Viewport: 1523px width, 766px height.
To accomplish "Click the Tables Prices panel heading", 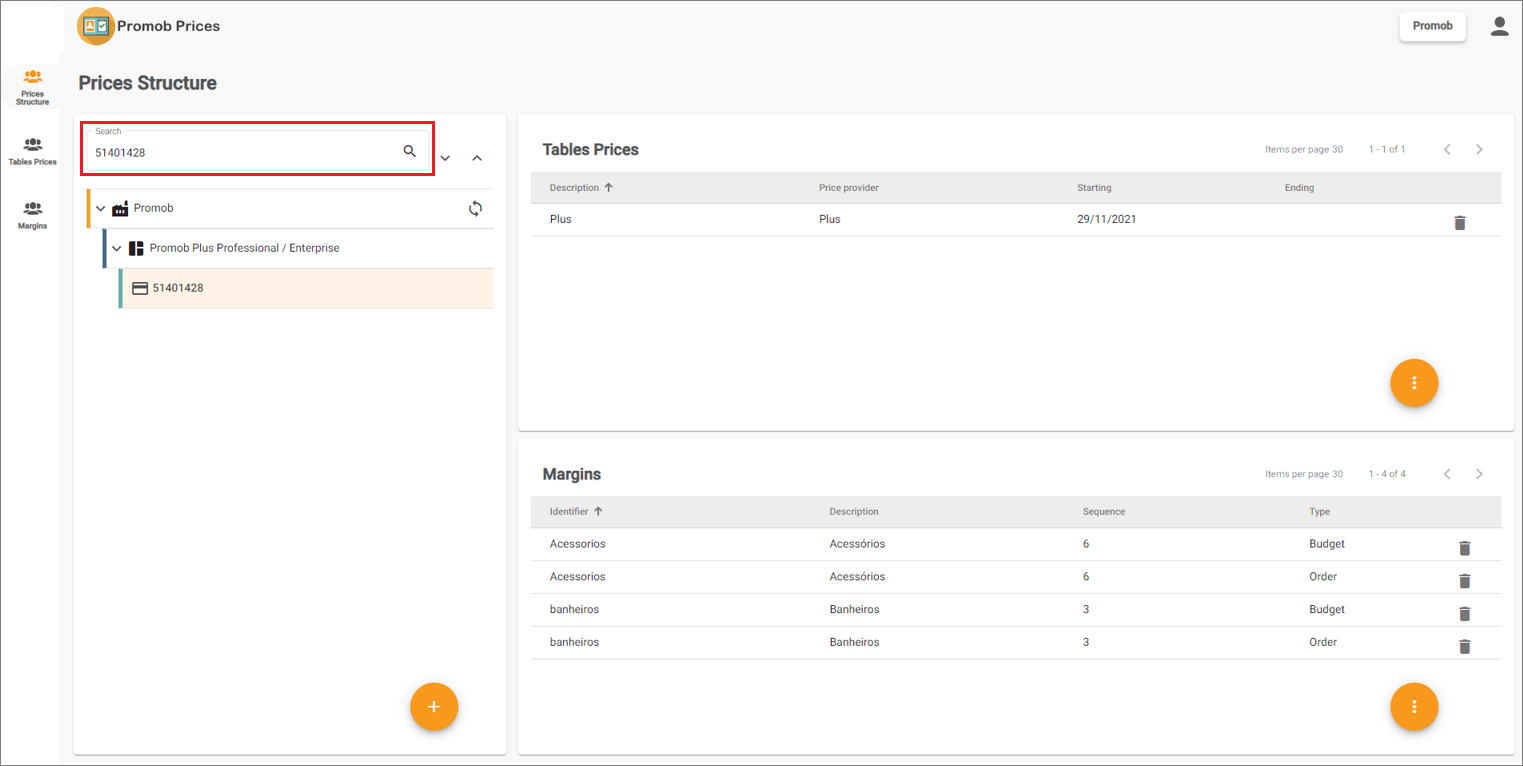I will (591, 150).
